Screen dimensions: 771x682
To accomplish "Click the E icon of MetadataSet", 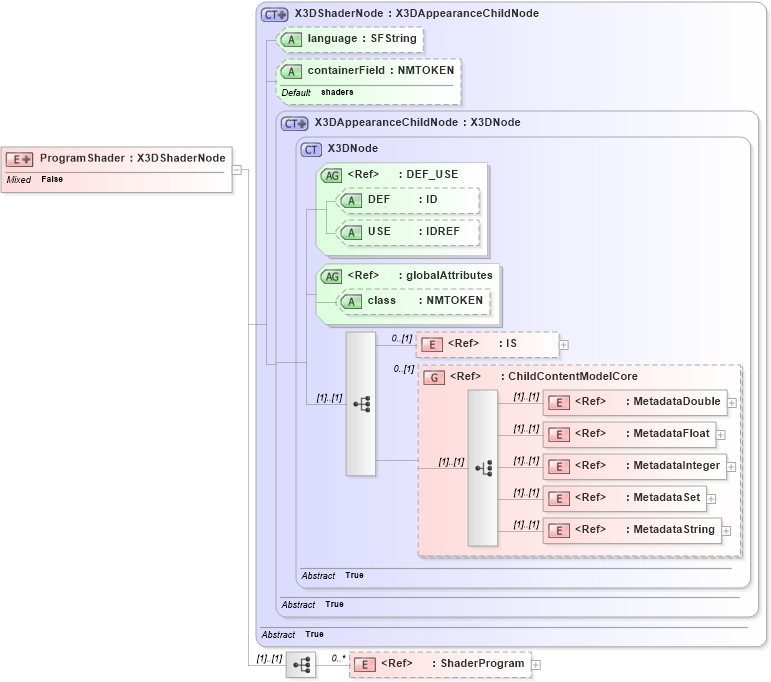I will (559, 499).
